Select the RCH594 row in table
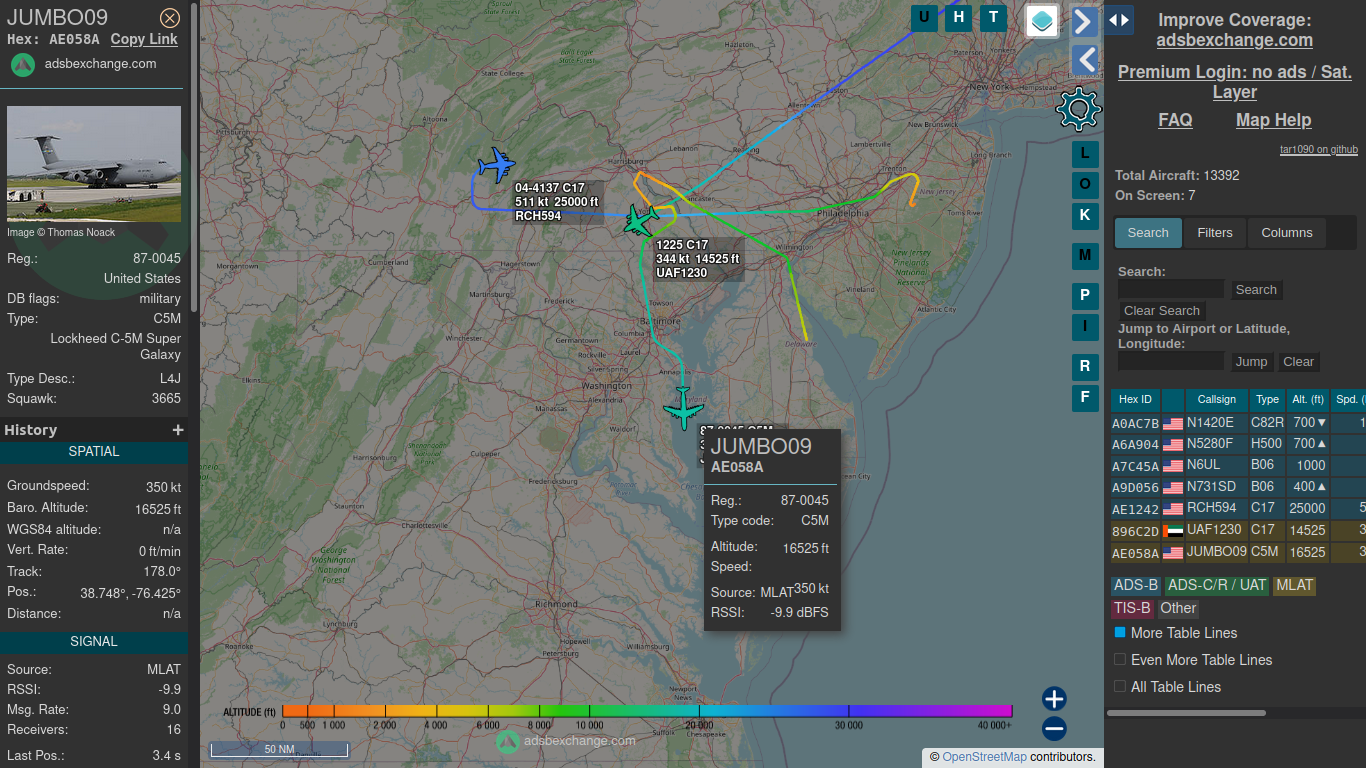This screenshot has height=768, width=1366. 1238,509
